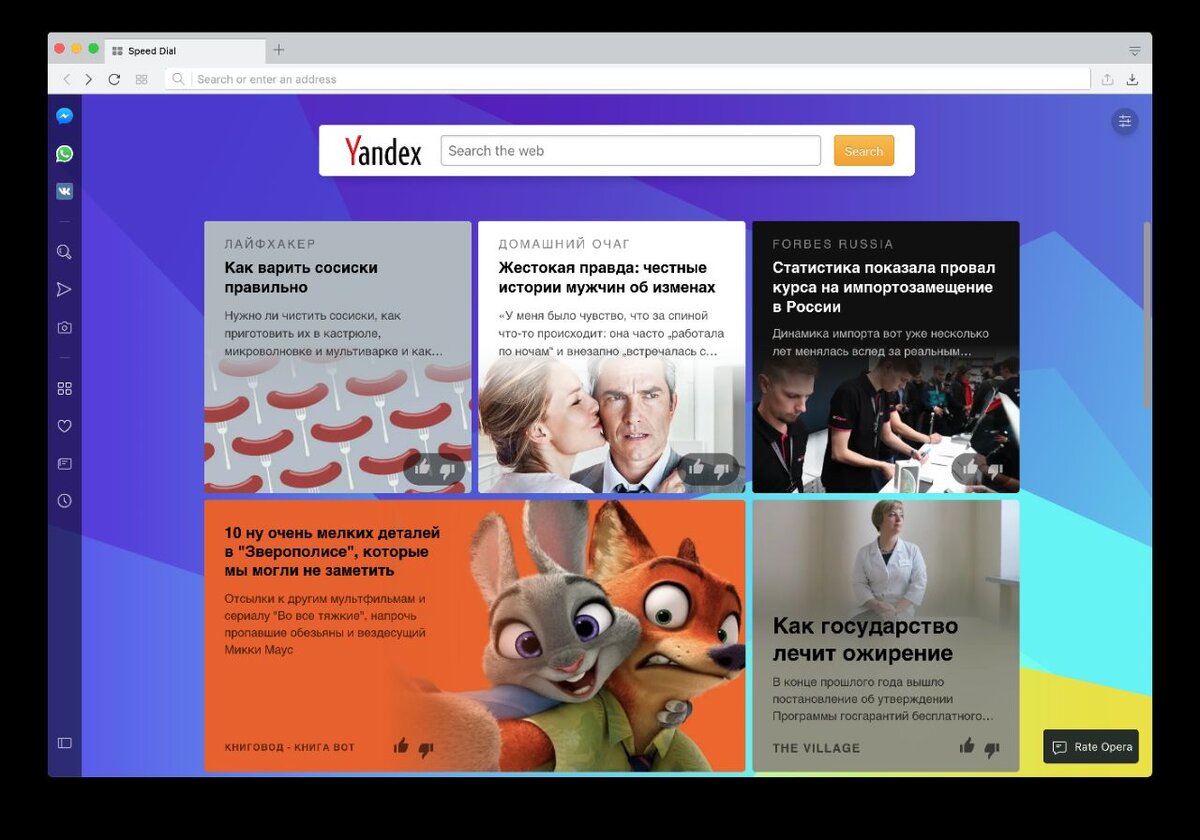Click the share icon in the toolbar

point(1107,79)
